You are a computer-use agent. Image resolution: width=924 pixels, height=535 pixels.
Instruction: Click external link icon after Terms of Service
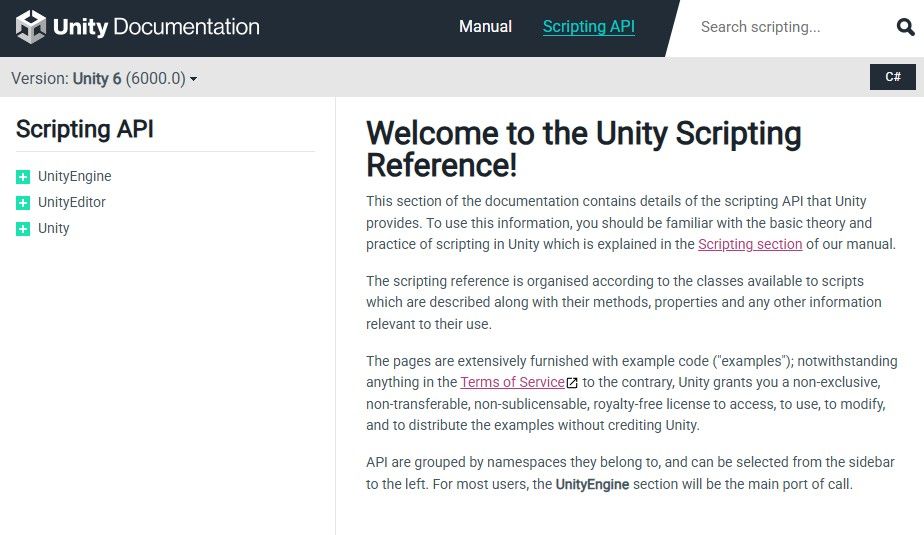pyautogui.click(x=572, y=383)
